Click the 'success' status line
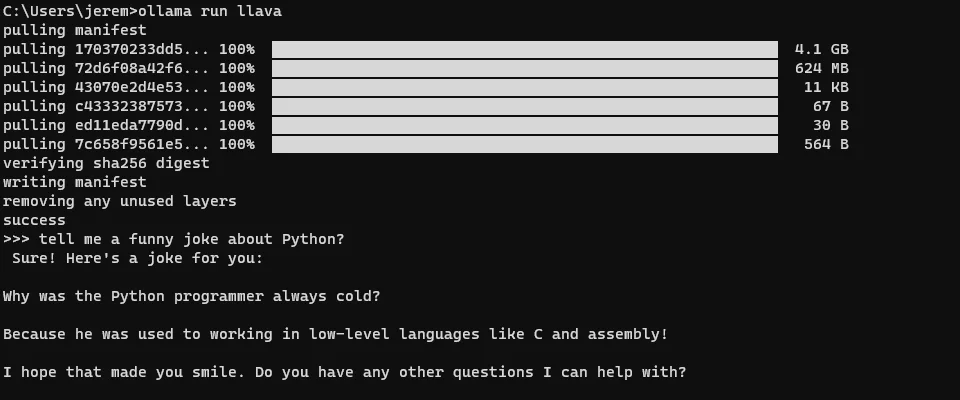This screenshot has height=400, width=960. tap(34, 220)
